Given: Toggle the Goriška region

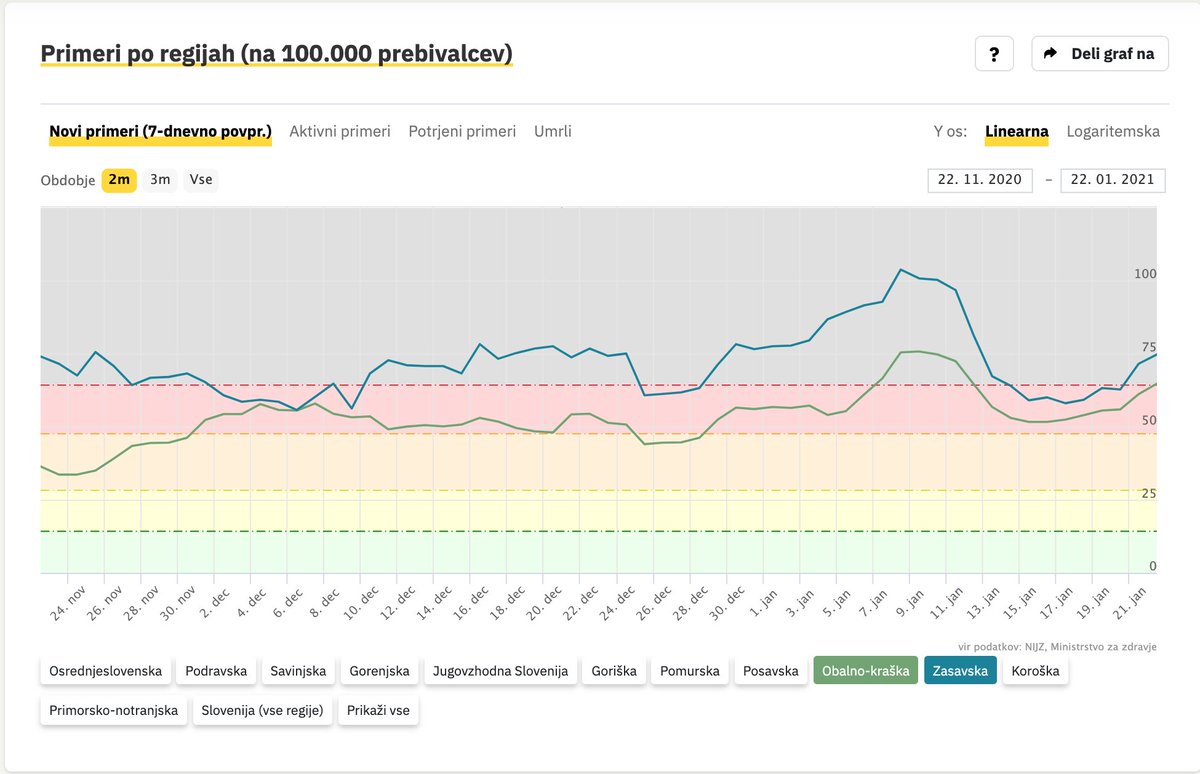Looking at the screenshot, I should (613, 671).
